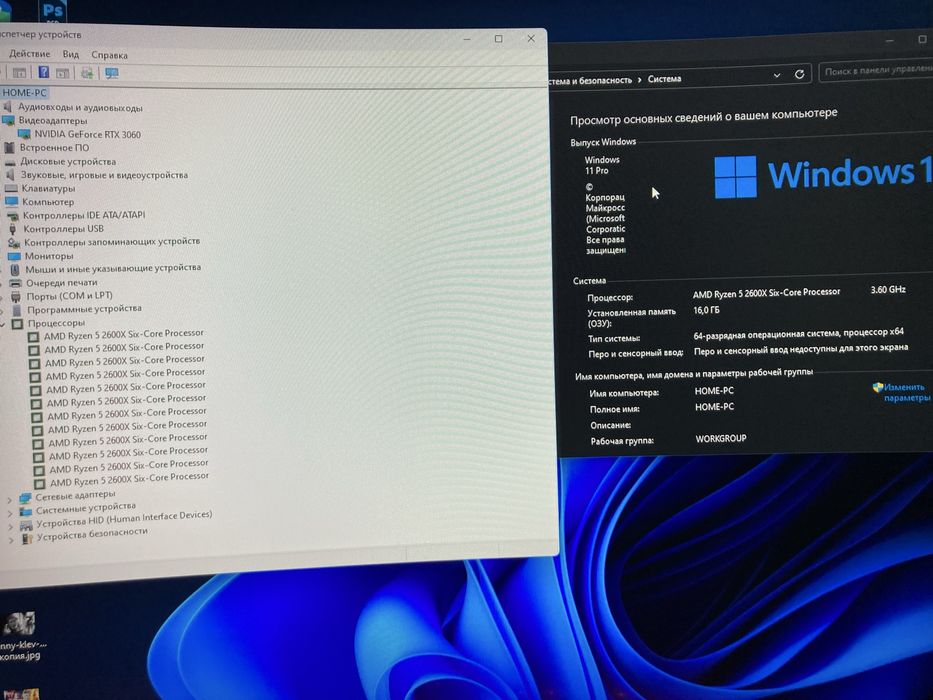Image resolution: width=933 pixels, height=700 pixels.
Task: Click the icon beside Программные устройства
Action: coord(17,310)
